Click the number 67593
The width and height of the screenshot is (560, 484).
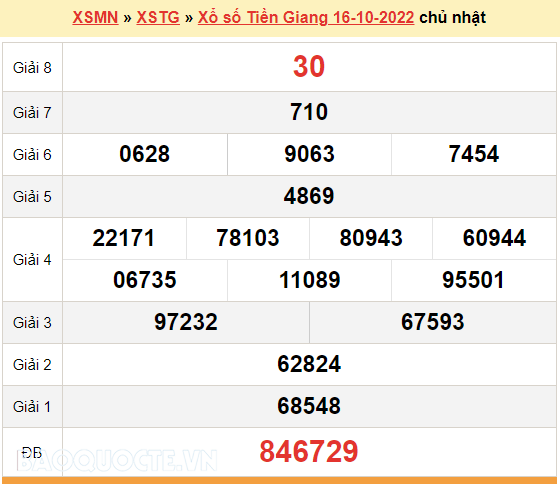point(432,322)
